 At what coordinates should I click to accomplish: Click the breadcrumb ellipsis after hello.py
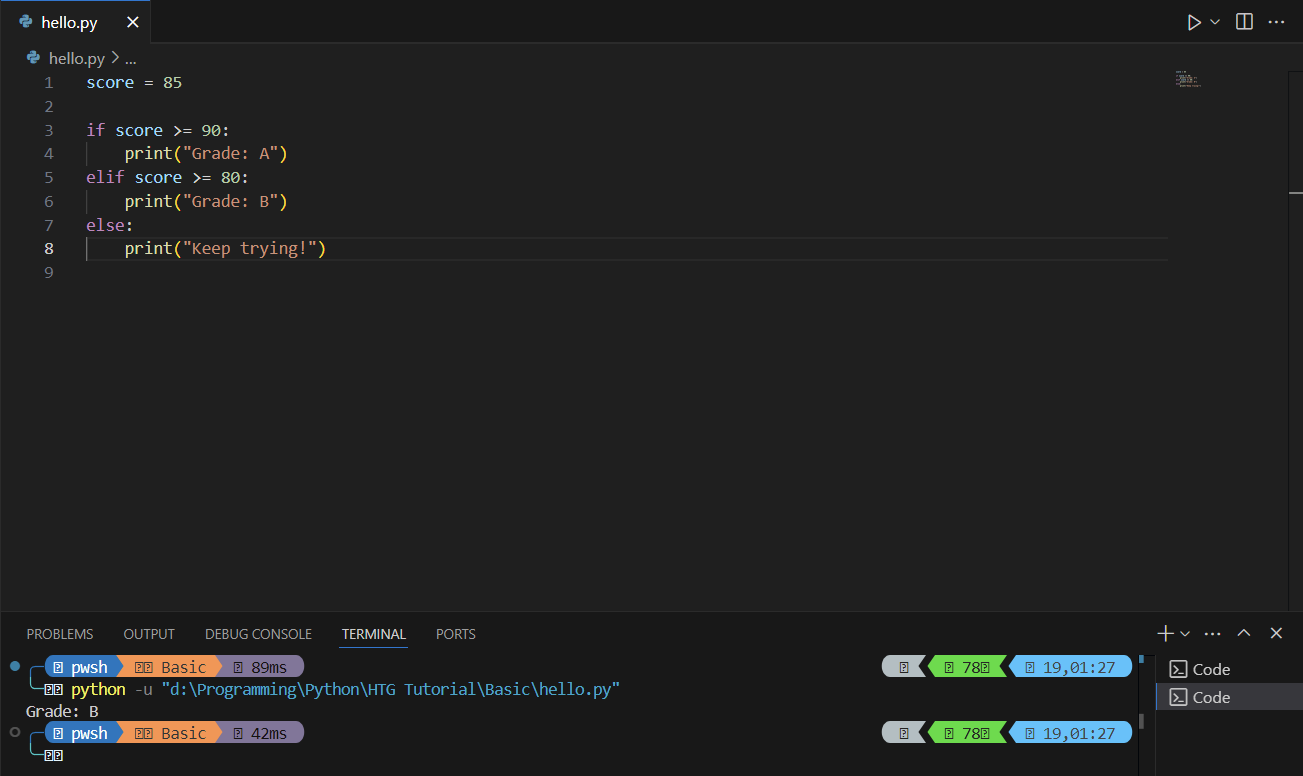130,59
